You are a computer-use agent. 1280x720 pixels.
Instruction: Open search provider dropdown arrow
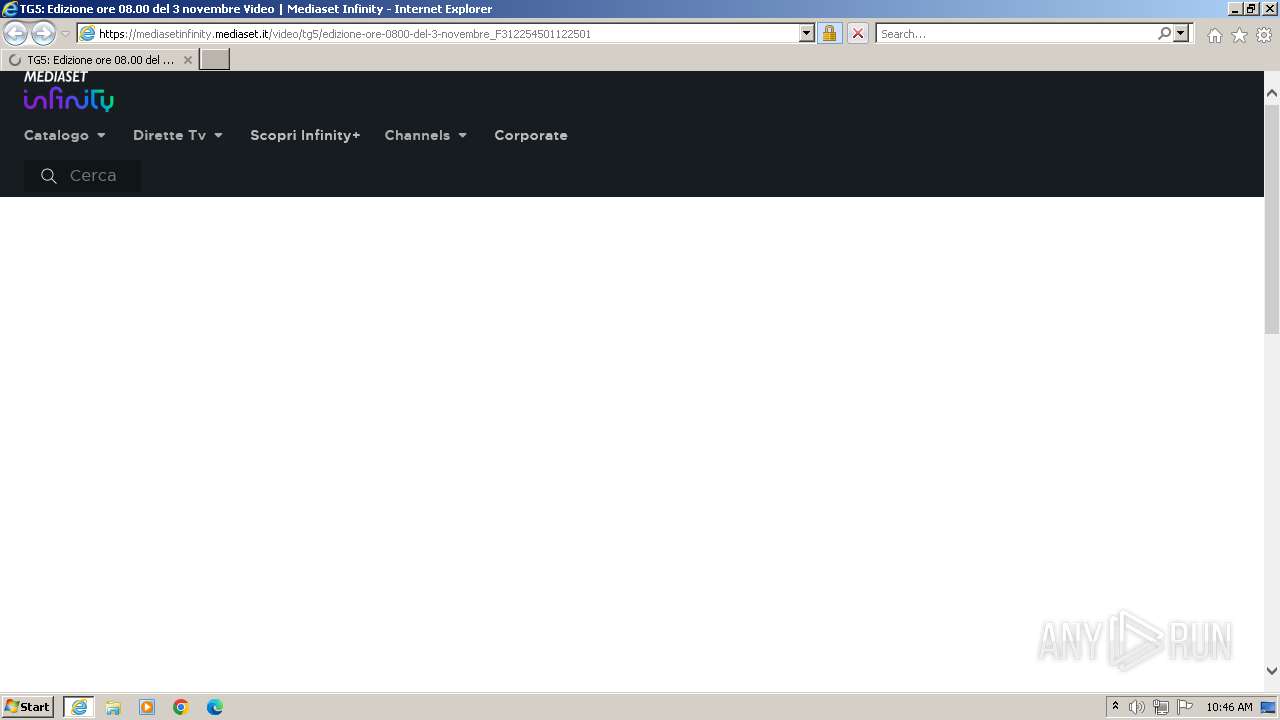coord(1181,33)
